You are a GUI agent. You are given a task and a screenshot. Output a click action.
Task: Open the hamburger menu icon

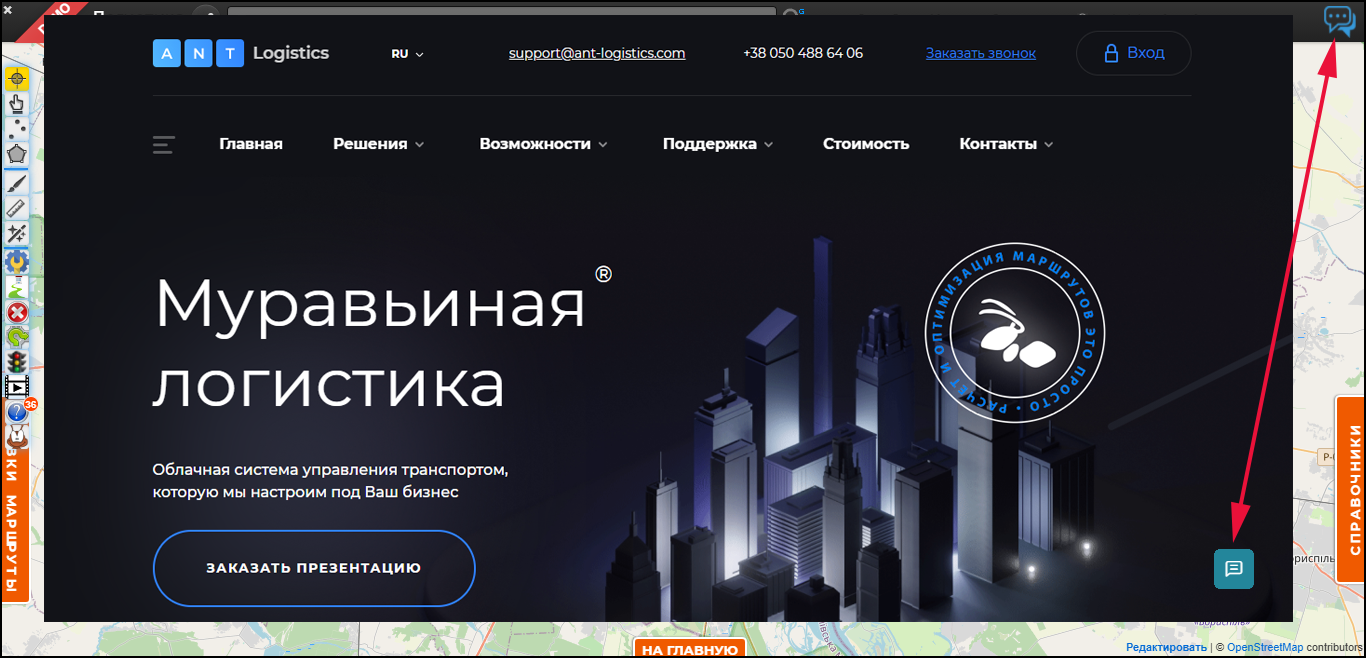coord(164,144)
